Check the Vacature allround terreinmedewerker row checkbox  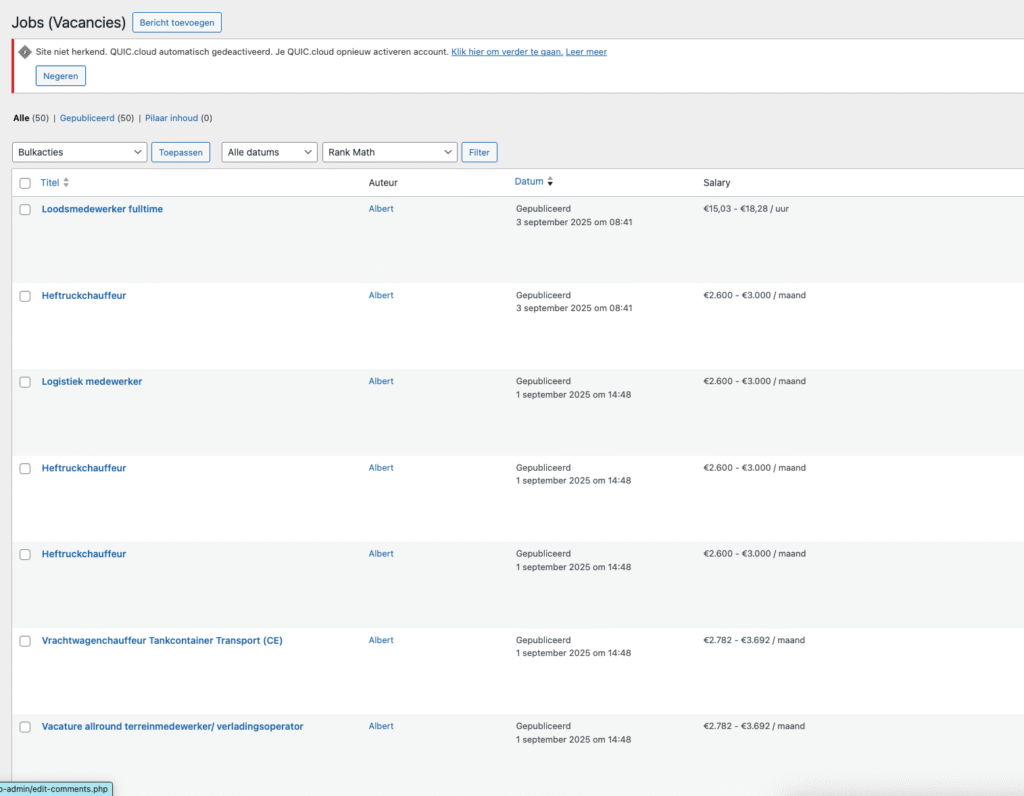click(25, 727)
